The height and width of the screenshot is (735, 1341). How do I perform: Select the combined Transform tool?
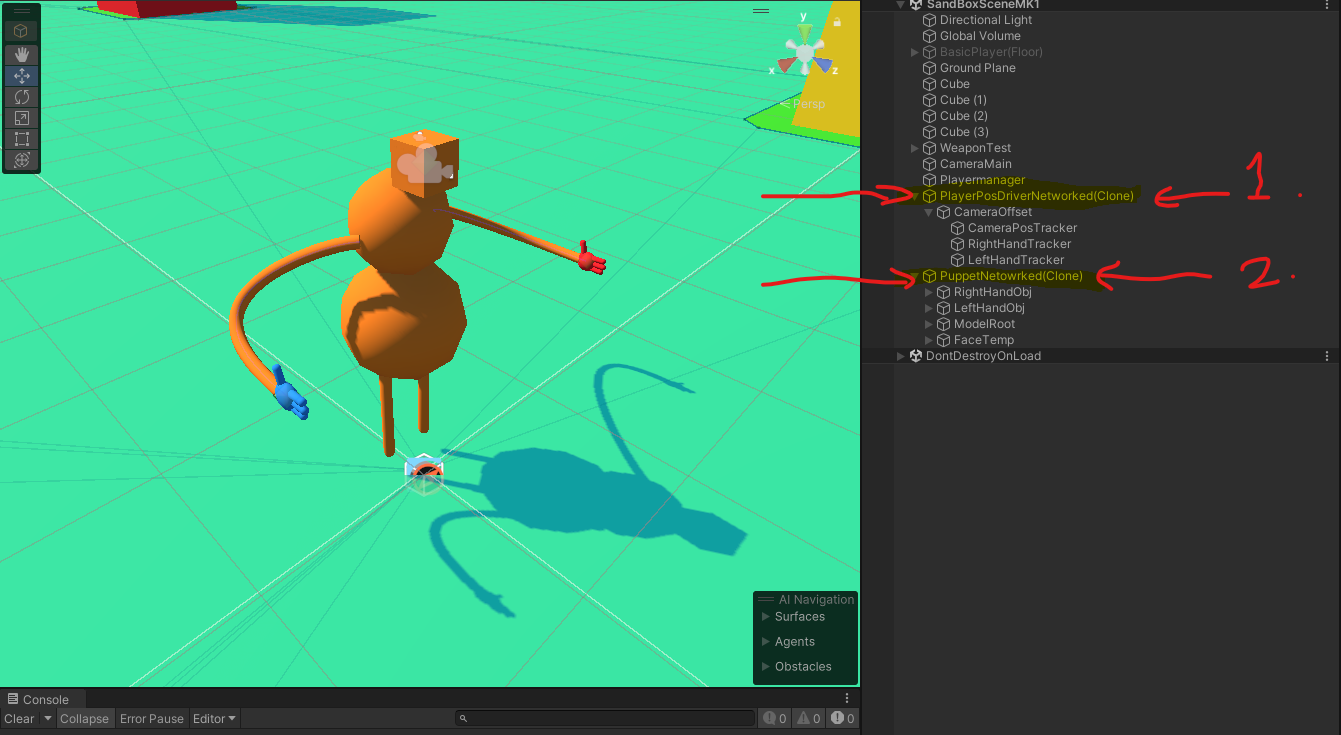(21, 160)
